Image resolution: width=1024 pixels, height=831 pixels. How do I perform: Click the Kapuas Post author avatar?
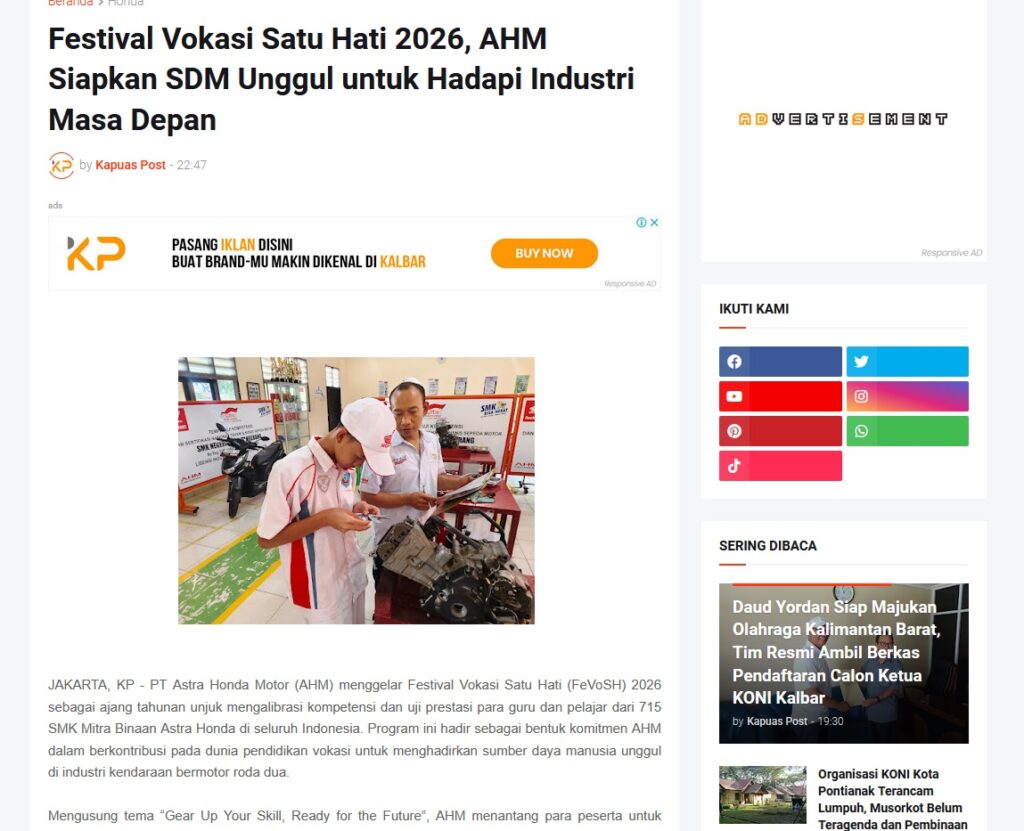tap(61, 165)
